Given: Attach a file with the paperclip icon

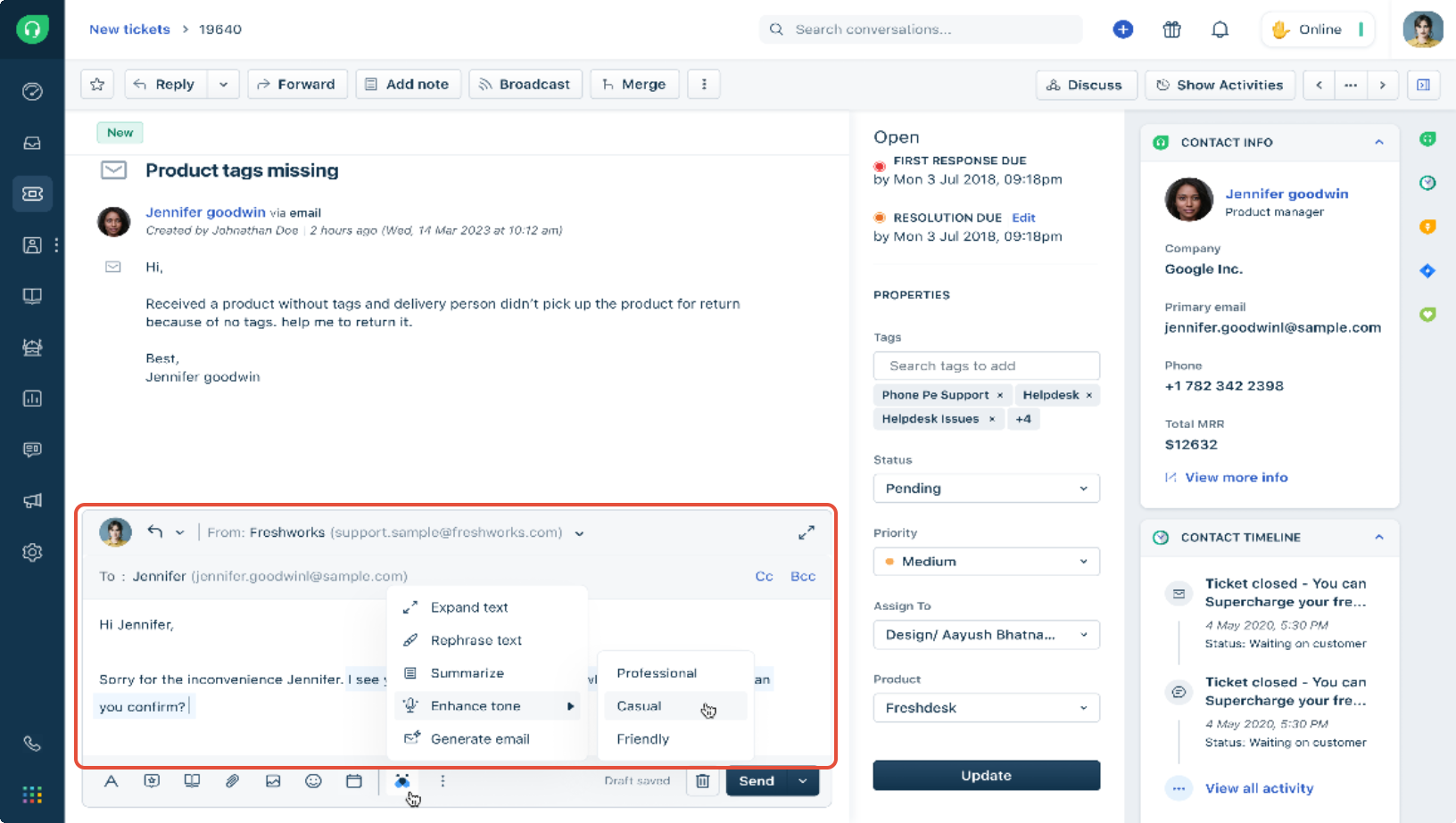Looking at the screenshot, I should 232,781.
